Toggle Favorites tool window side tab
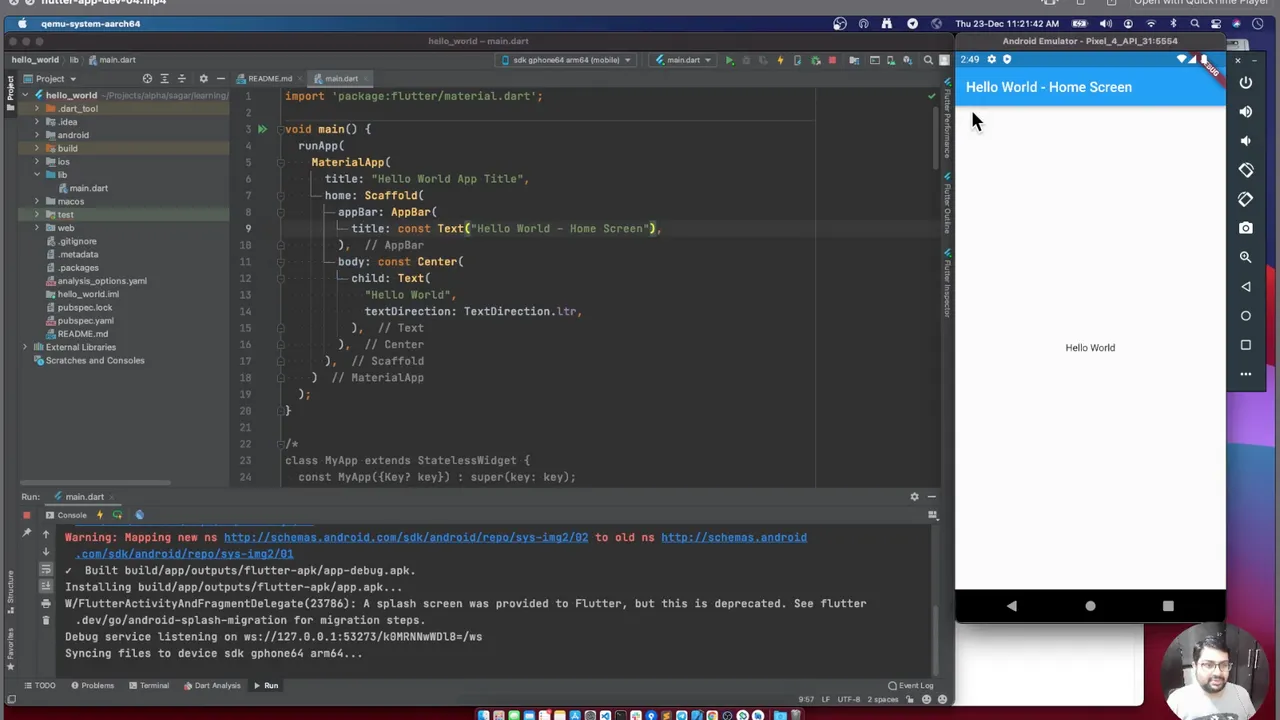This screenshot has height=720, width=1280. 10,648
